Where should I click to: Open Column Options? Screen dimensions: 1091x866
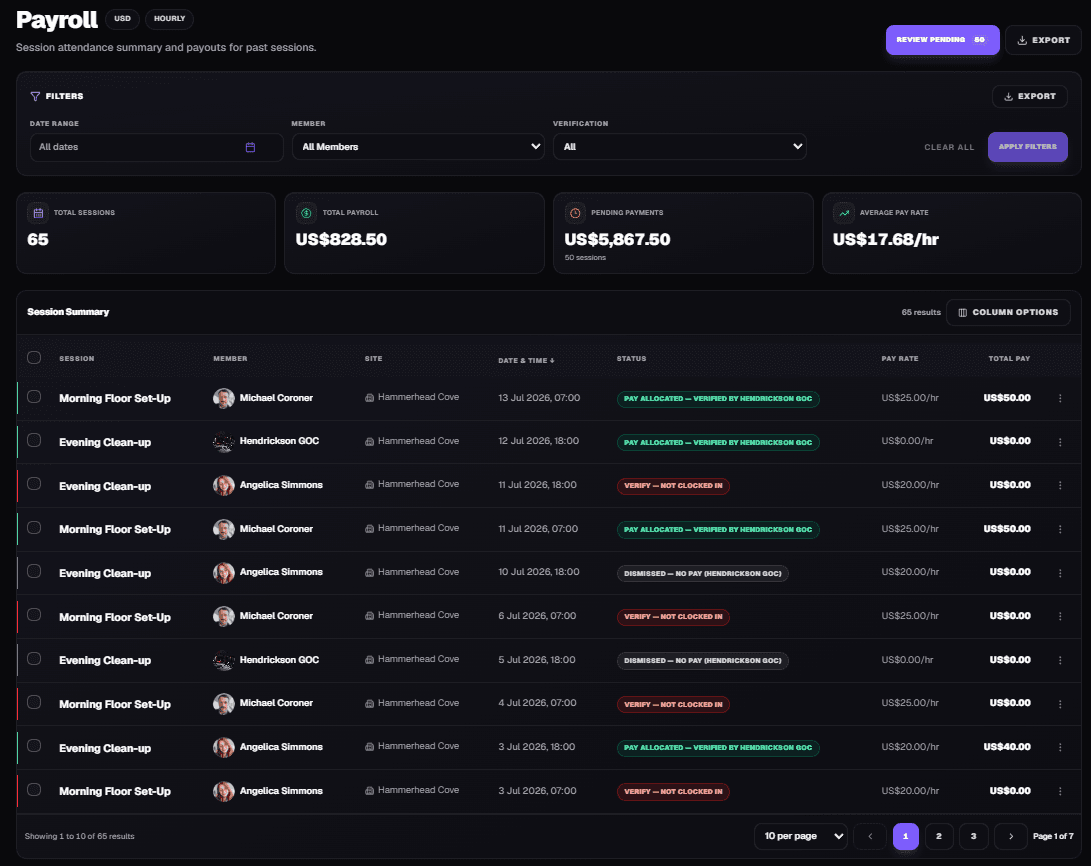(1008, 312)
